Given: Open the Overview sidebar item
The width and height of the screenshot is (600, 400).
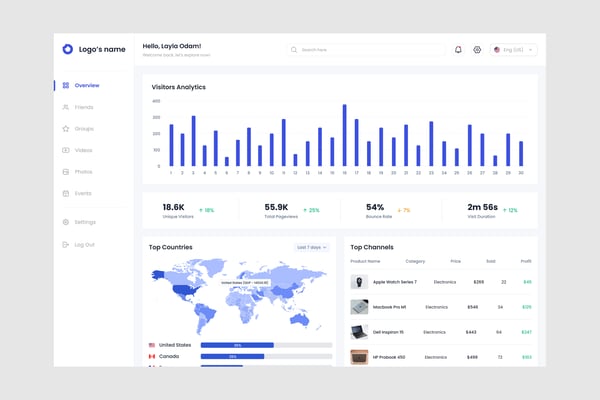Looking at the screenshot, I should pyautogui.click(x=81, y=85).
